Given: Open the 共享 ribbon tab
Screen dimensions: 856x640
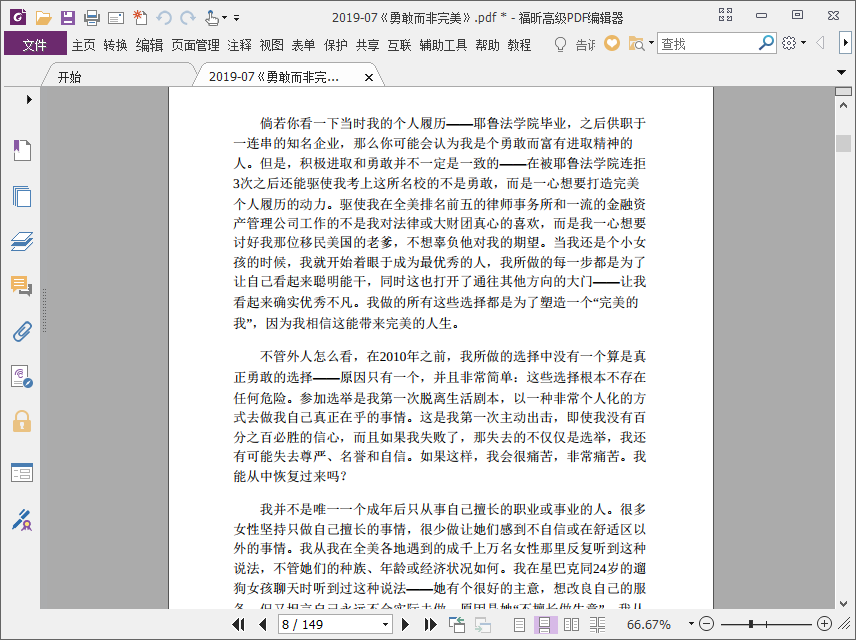Looking at the screenshot, I should pyautogui.click(x=367, y=45).
